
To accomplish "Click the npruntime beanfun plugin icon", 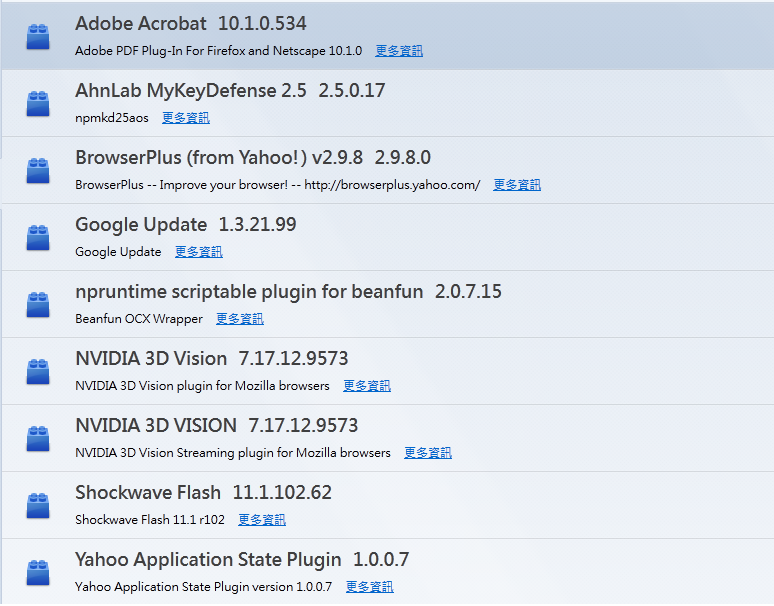I will (x=38, y=304).
